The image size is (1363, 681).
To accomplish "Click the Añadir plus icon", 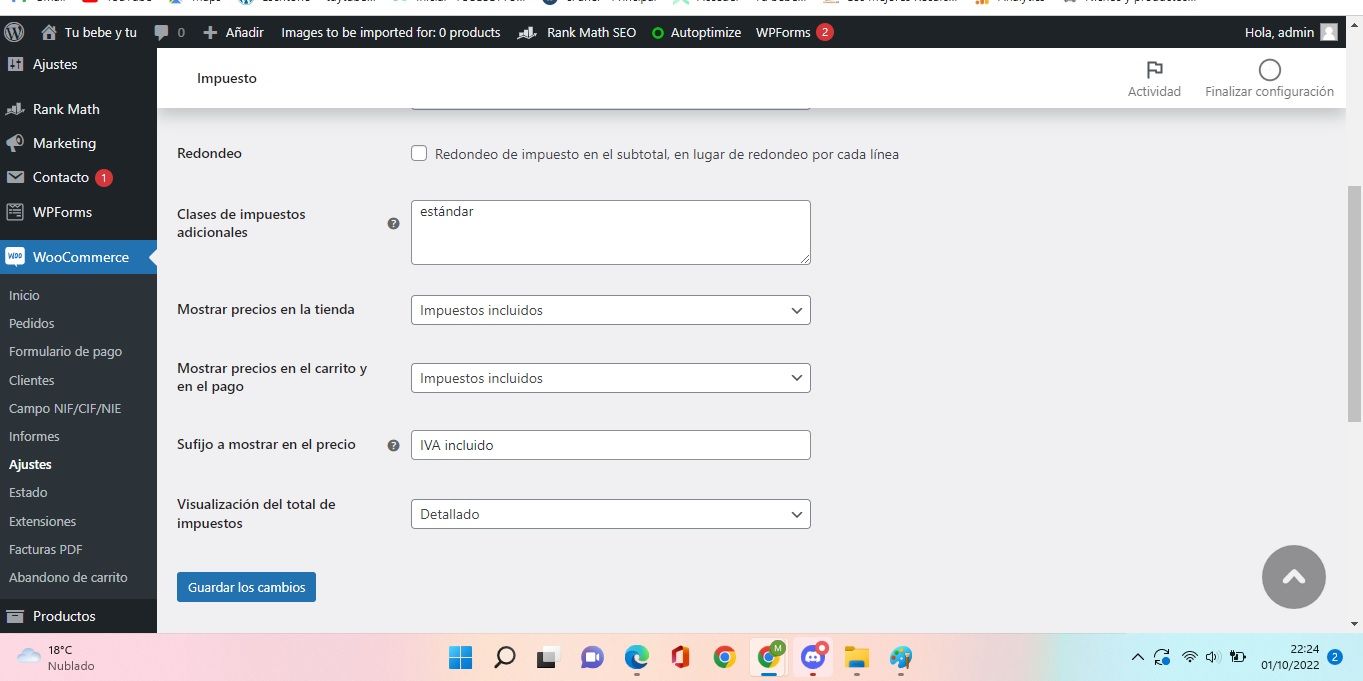I will click(210, 32).
